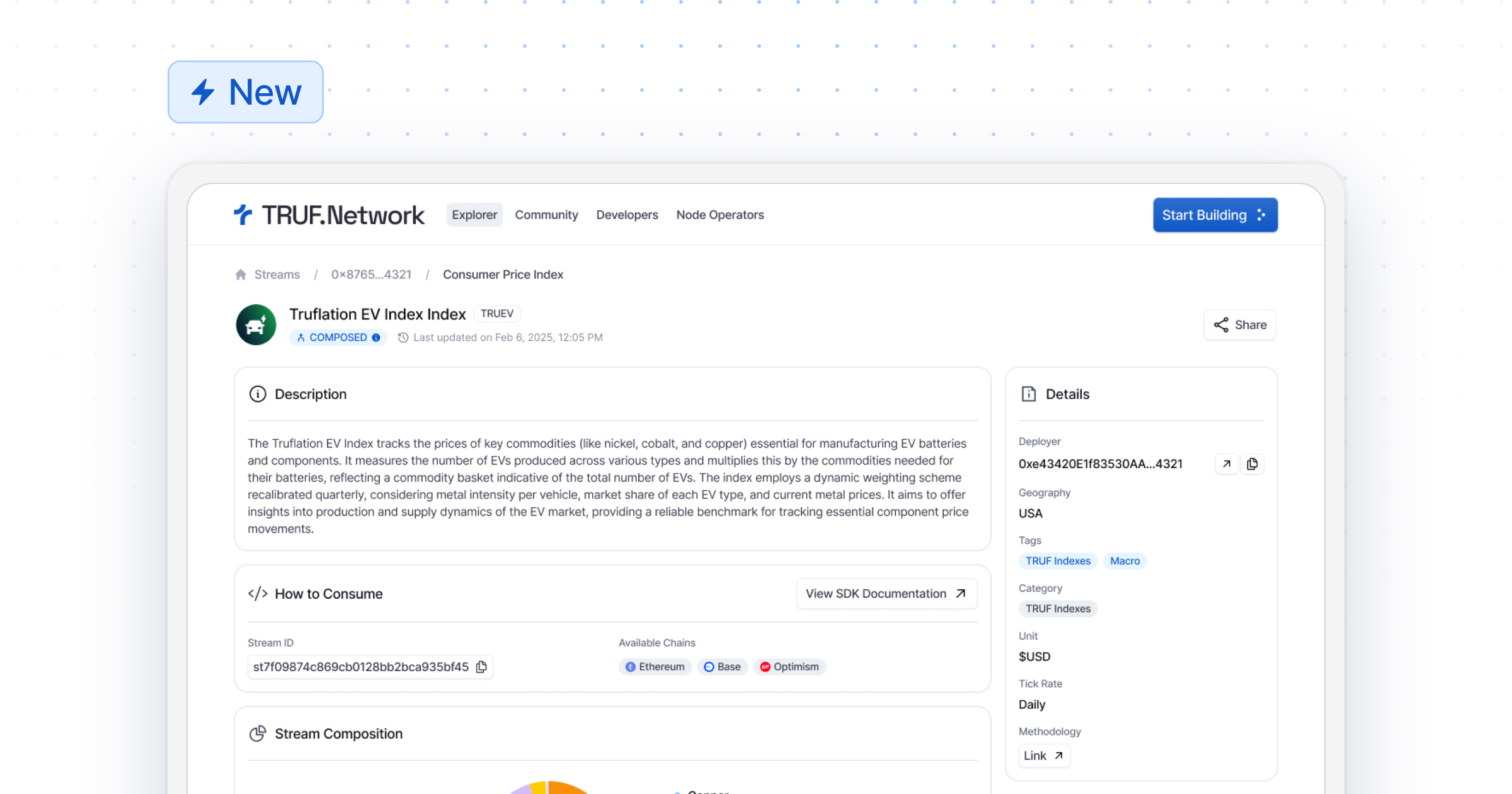Click the TRUF Indexes tag
Screen dimensions: 1512x794
pyautogui.click(x=1058, y=561)
